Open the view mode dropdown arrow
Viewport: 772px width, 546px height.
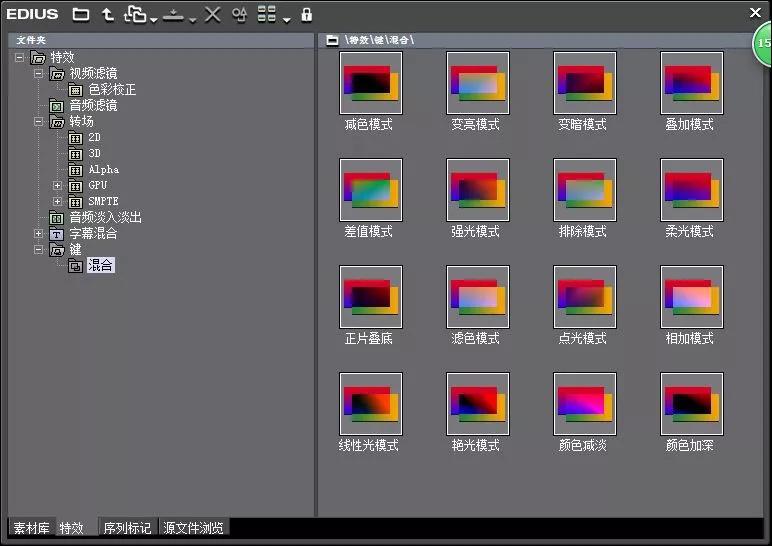pyautogui.click(x=287, y=19)
